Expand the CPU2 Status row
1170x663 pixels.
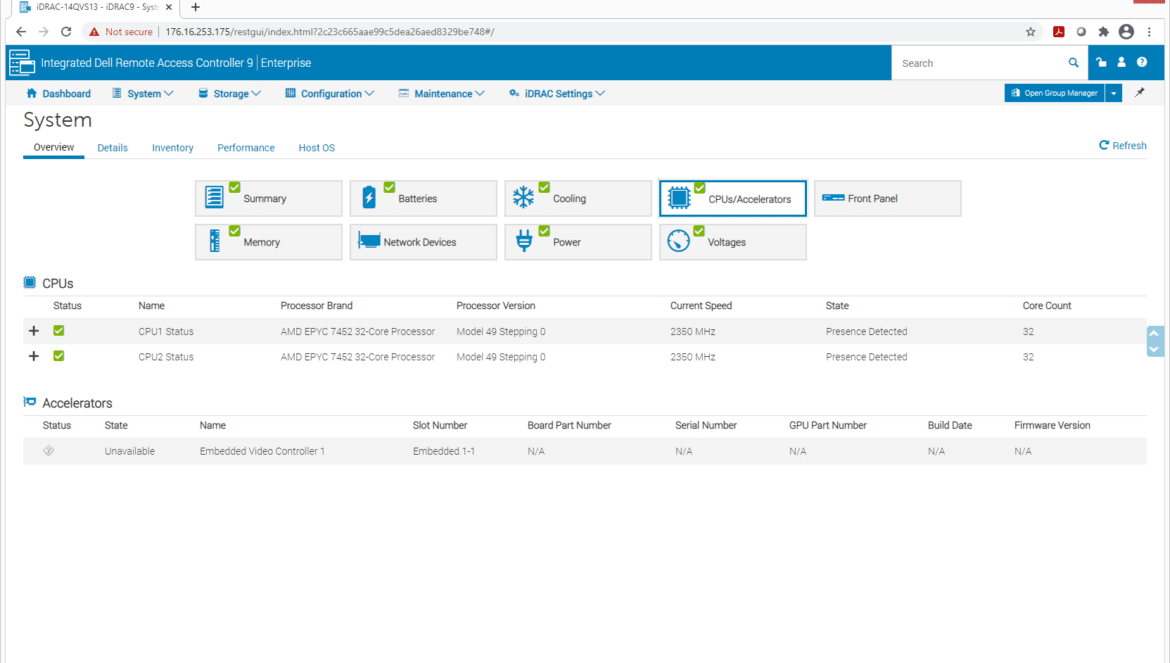click(34, 356)
